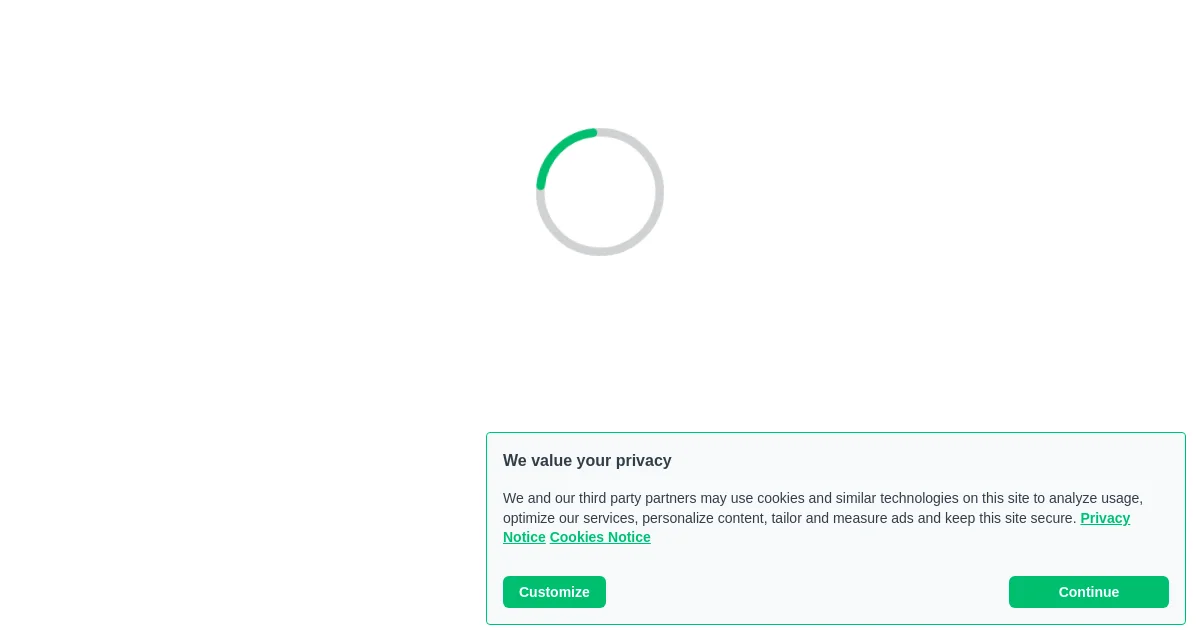Click the "keep this site secure" text
1200x630 pixels.
[1006, 518]
